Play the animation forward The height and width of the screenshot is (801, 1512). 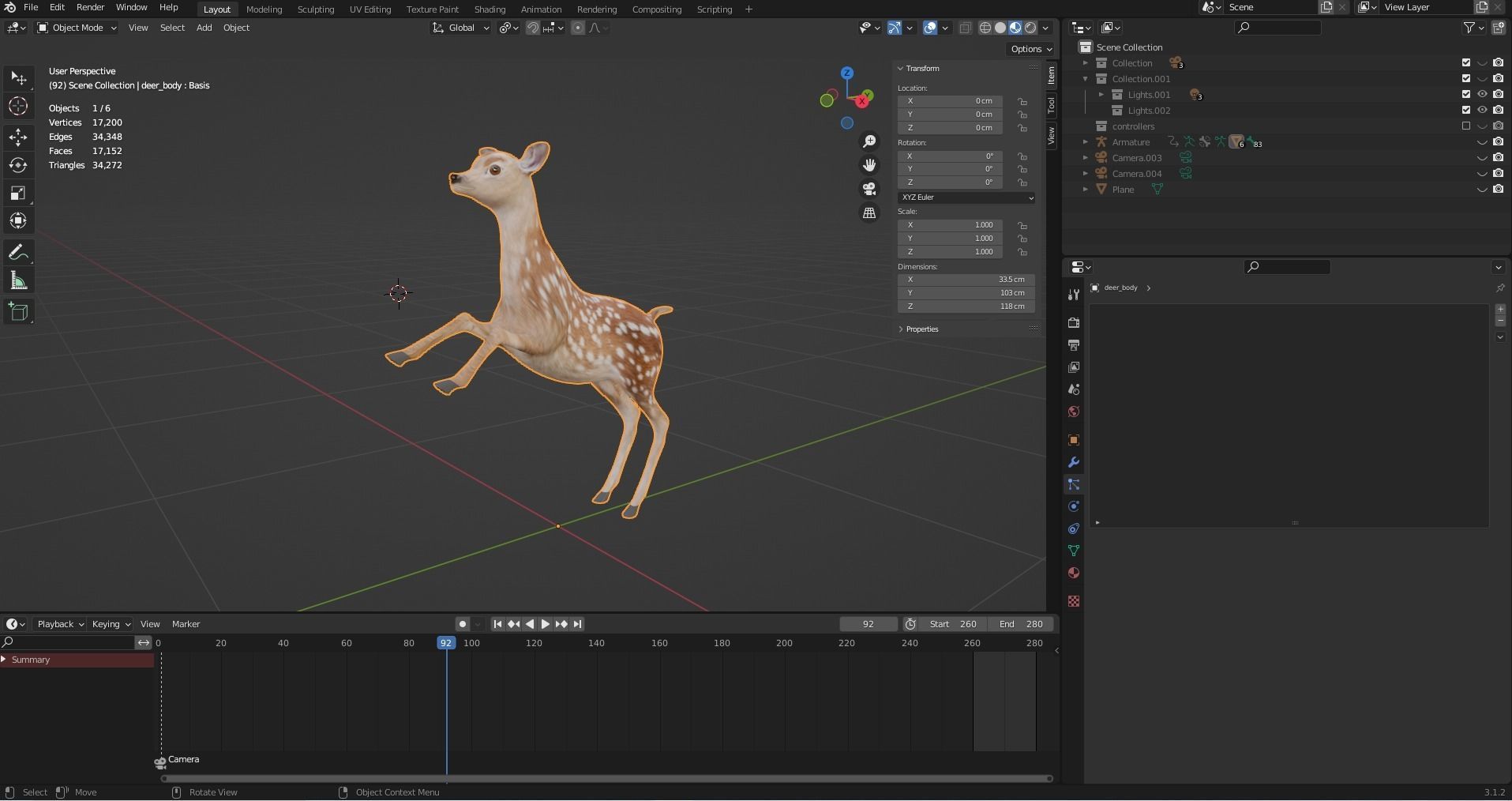(x=545, y=624)
